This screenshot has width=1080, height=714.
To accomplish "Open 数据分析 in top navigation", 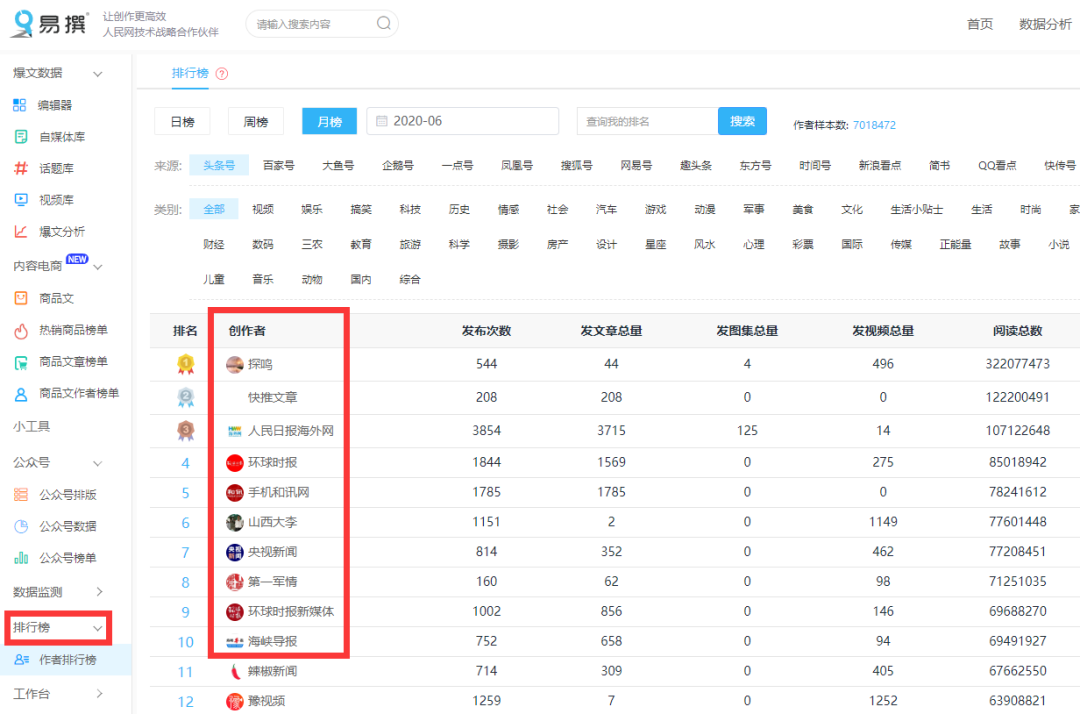I will coord(1045,24).
